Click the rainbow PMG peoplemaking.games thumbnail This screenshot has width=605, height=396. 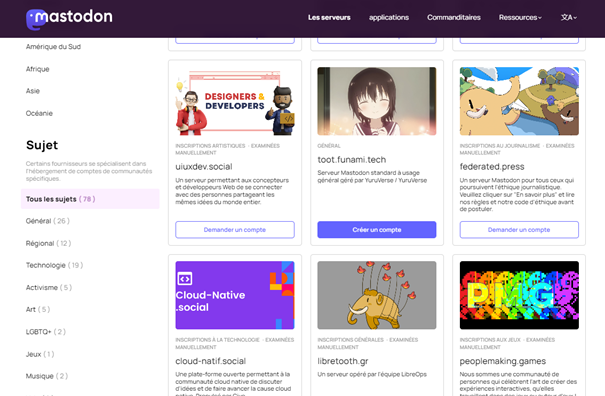click(x=519, y=295)
